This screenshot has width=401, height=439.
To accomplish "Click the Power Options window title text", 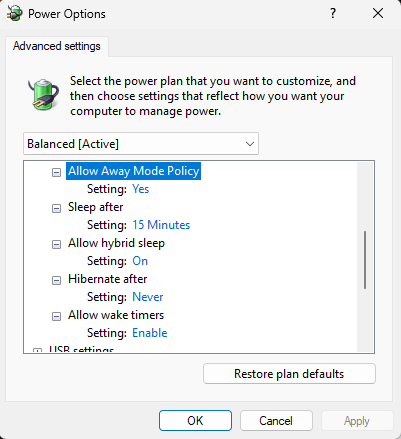I will tap(67, 14).
